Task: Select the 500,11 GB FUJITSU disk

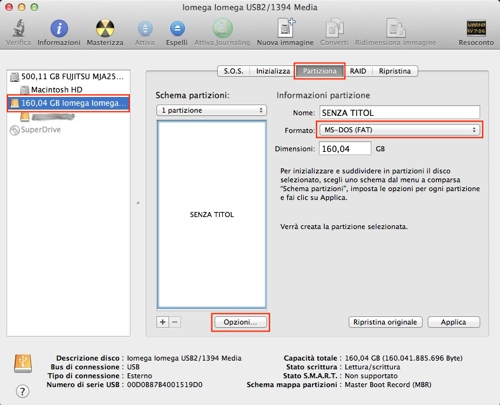Action: (68, 77)
